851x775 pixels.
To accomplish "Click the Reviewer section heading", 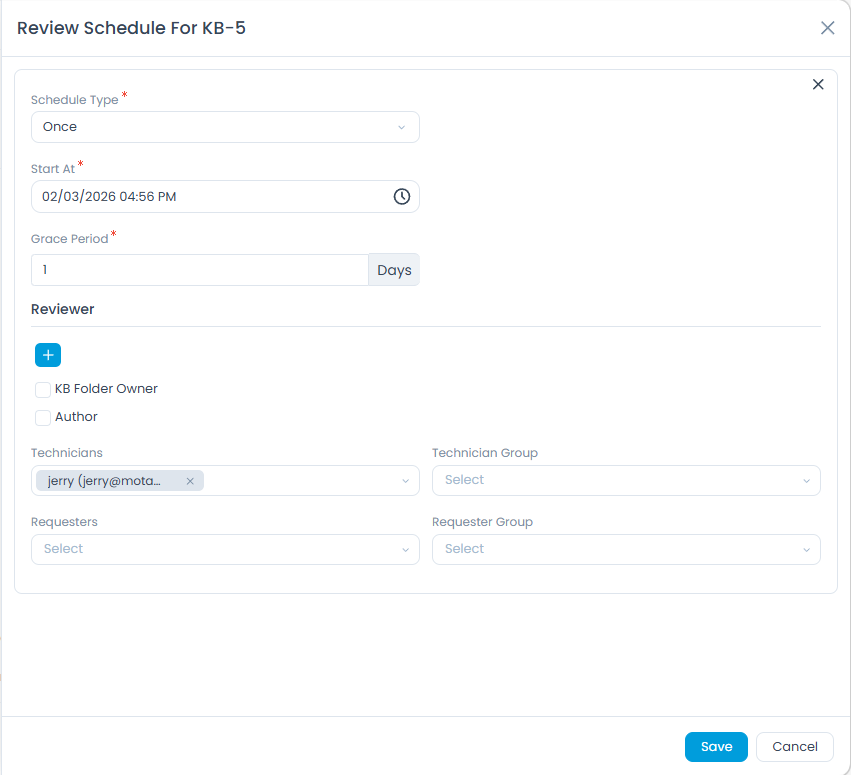I will (63, 310).
